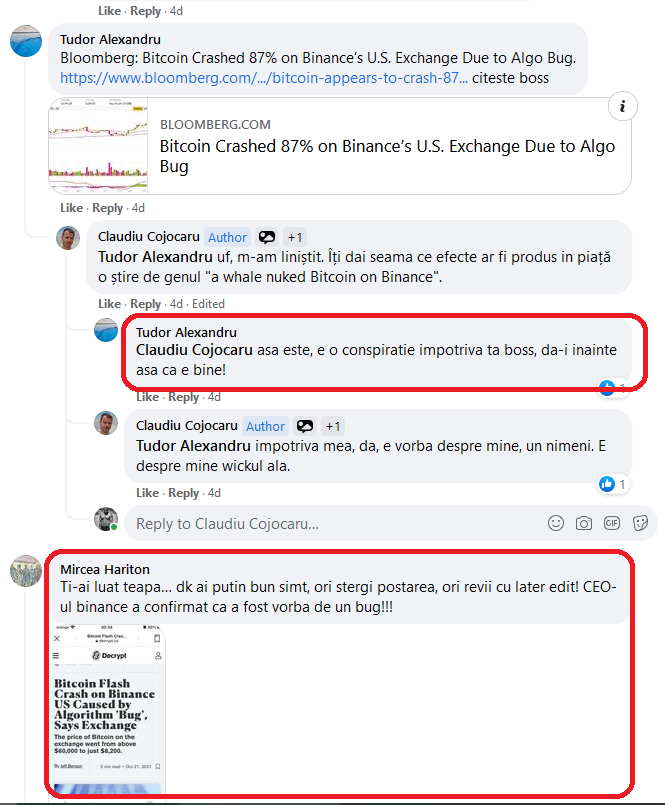This screenshot has height=805, width=665.
Task: Reply to Claudiu's 'uf, m-am liniștit' comment
Action: pyautogui.click(x=145, y=304)
